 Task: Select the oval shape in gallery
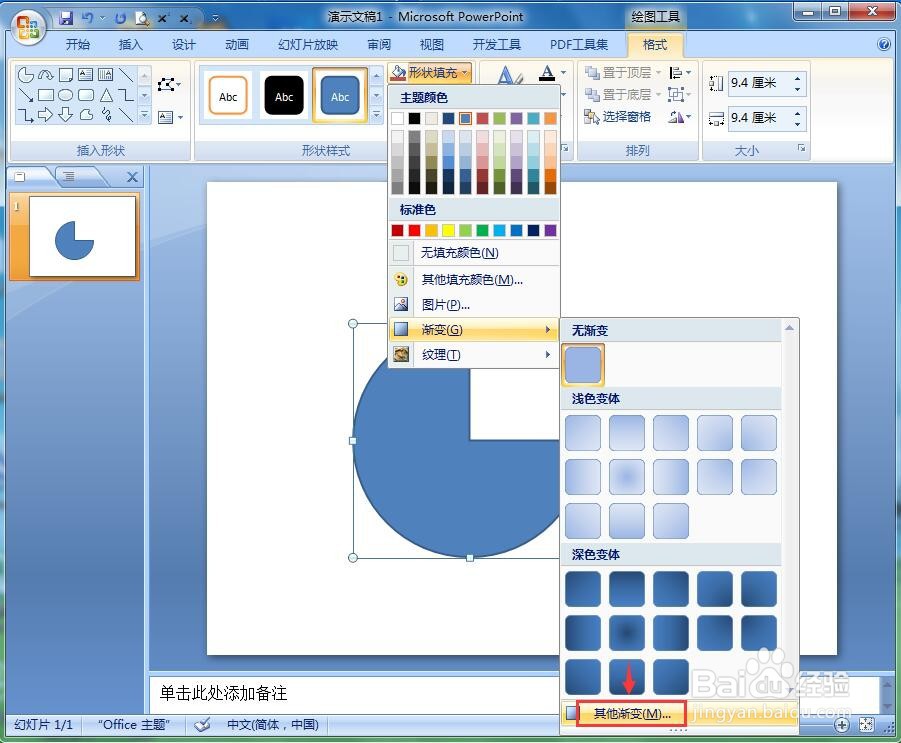(66, 95)
